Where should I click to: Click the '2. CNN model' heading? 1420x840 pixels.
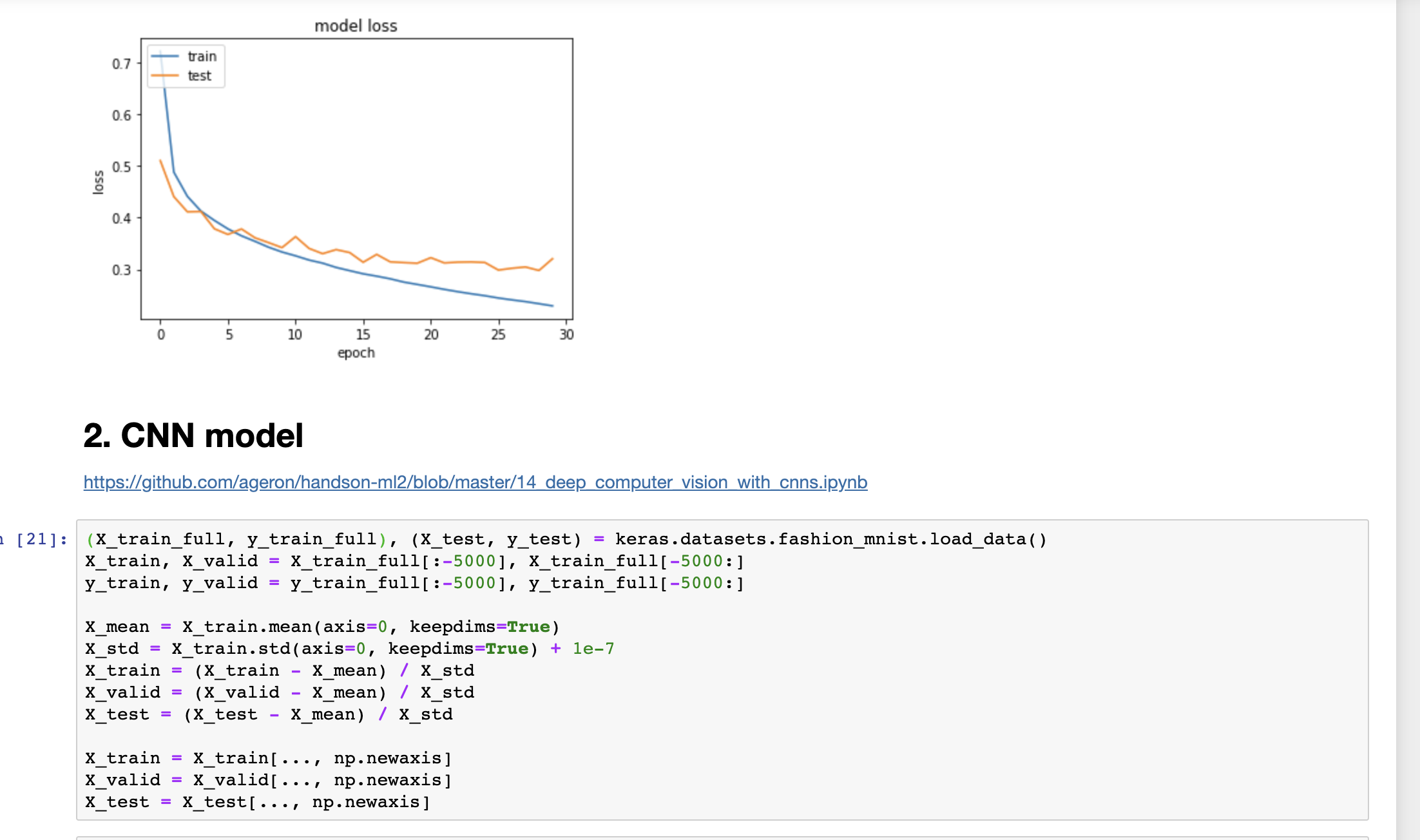coord(193,436)
